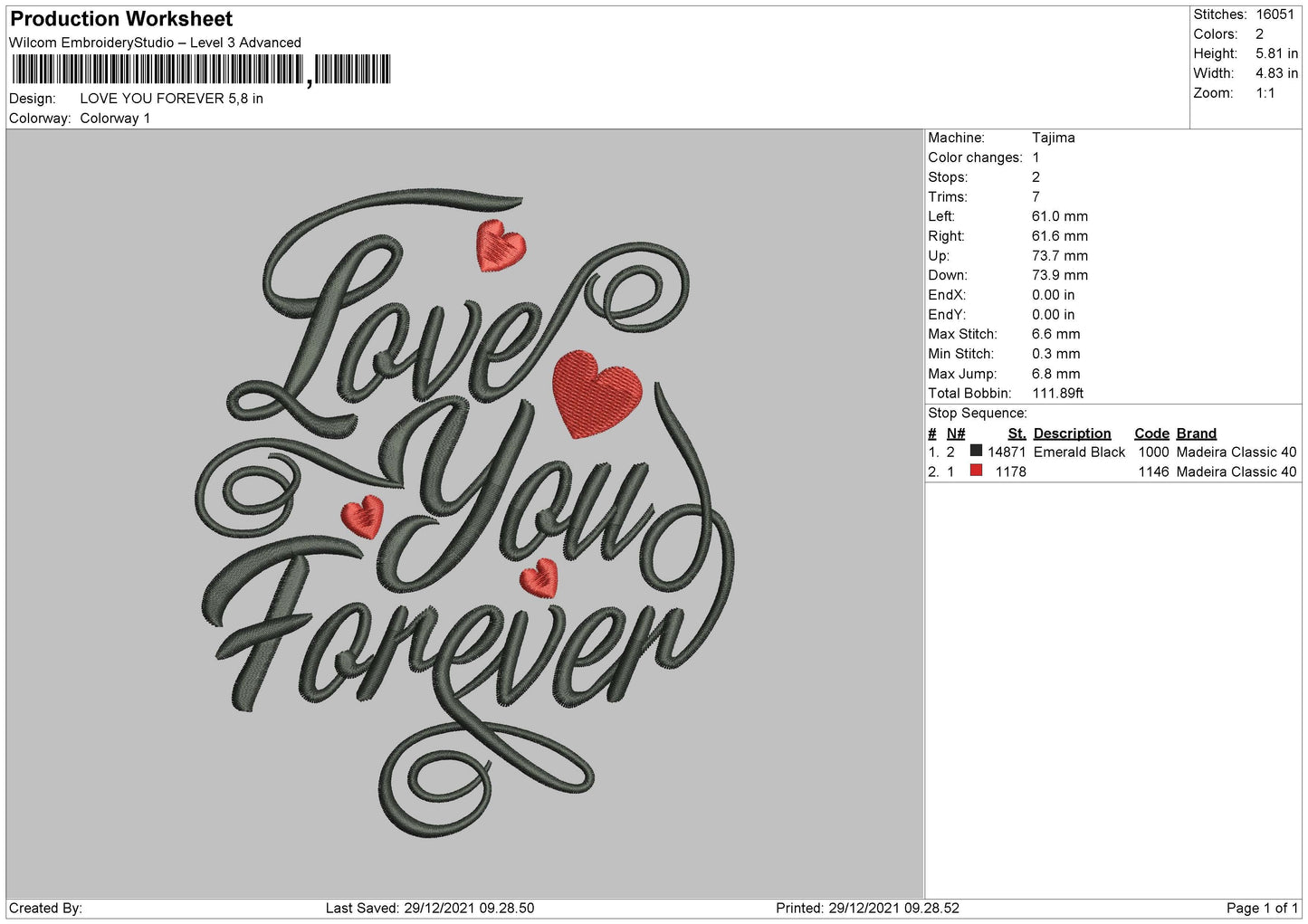
Task: Click the Max Jump value 6.8 mm
Action: point(1056,374)
